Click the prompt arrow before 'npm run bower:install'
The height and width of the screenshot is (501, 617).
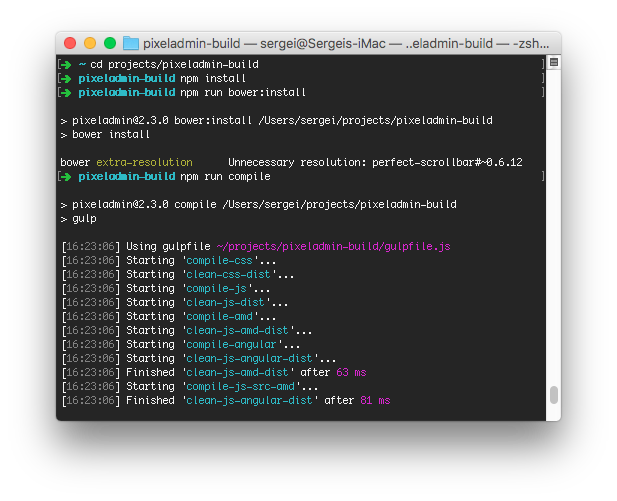[67, 92]
